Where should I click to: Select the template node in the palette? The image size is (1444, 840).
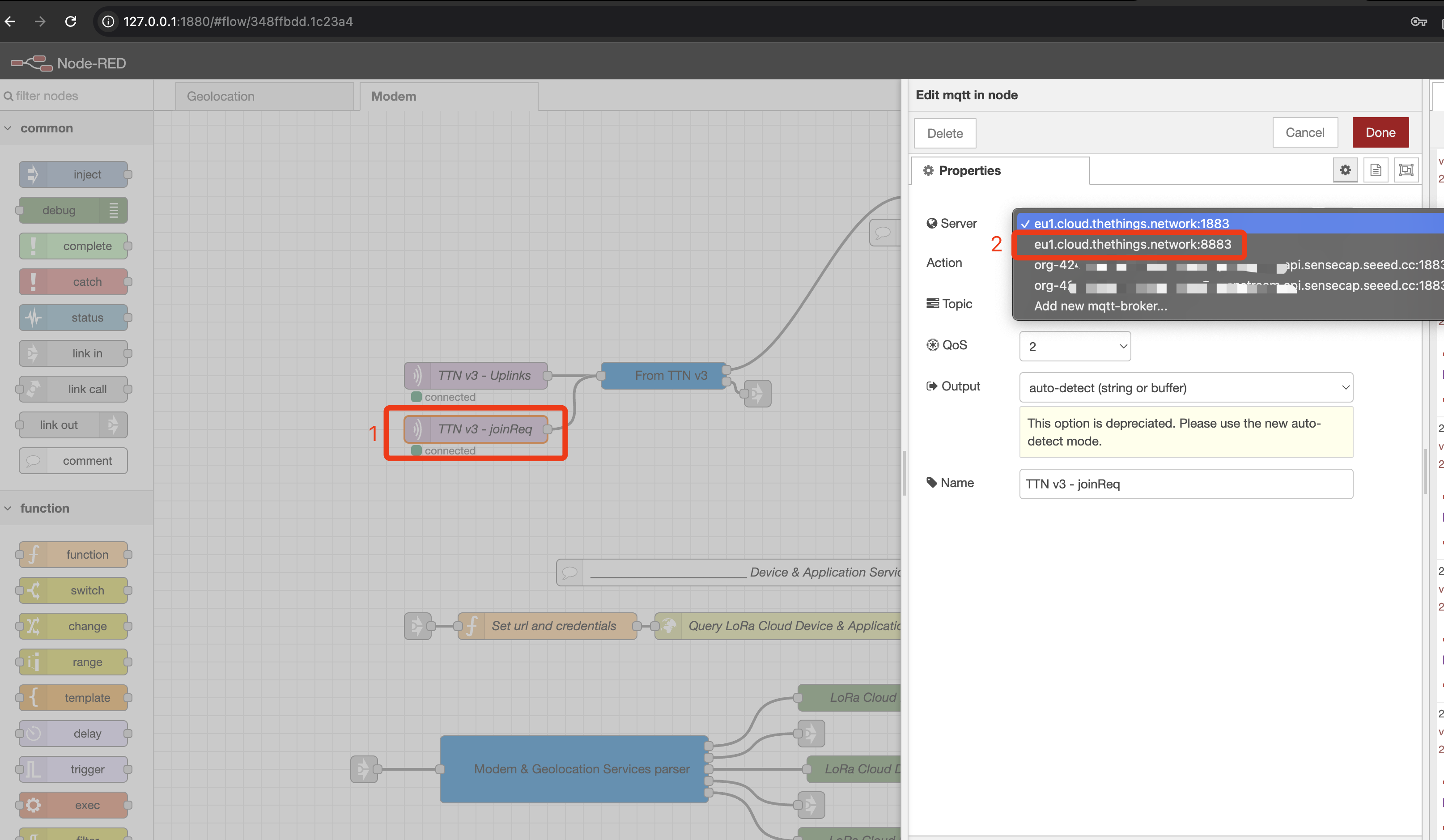[x=73, y=697]
